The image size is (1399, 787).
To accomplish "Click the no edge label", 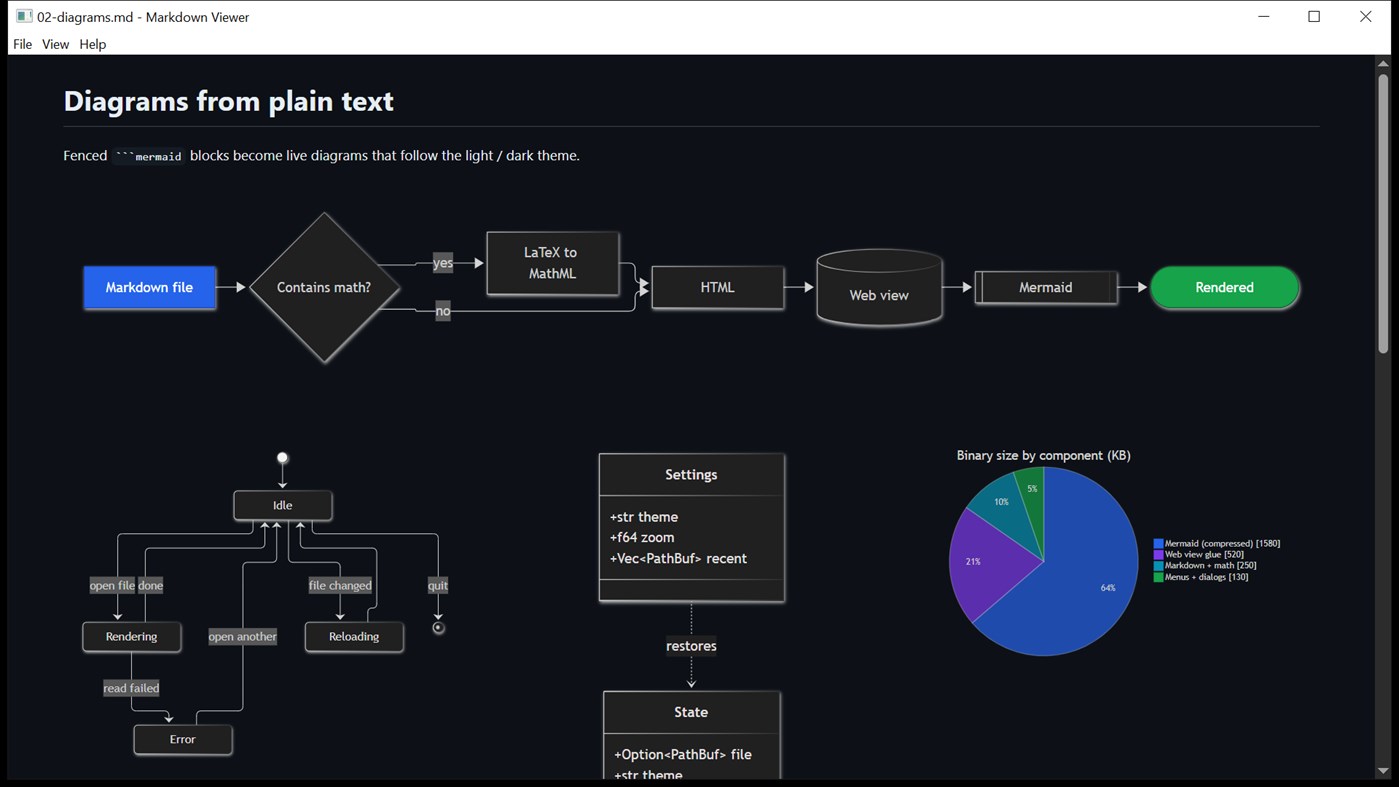I will pos(443,311).
